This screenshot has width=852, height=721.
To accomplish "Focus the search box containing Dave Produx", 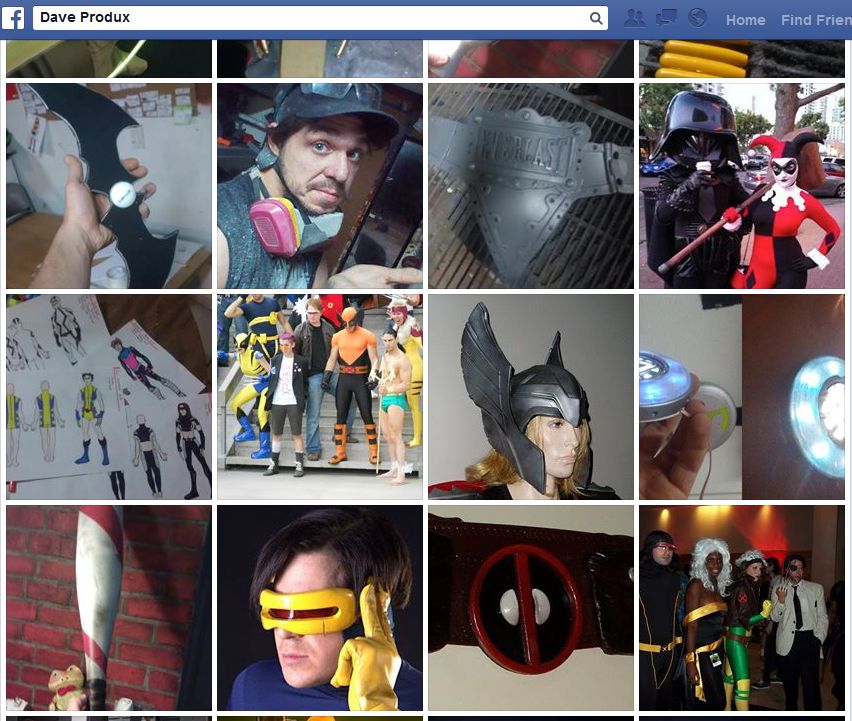I will (320, 18).
